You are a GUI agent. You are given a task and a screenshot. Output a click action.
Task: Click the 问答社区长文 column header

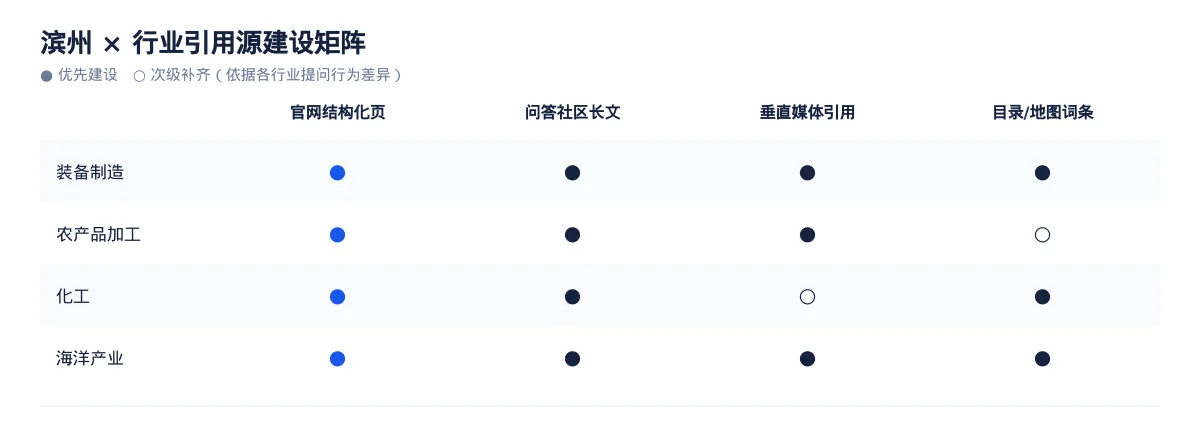tap(572, 112)
